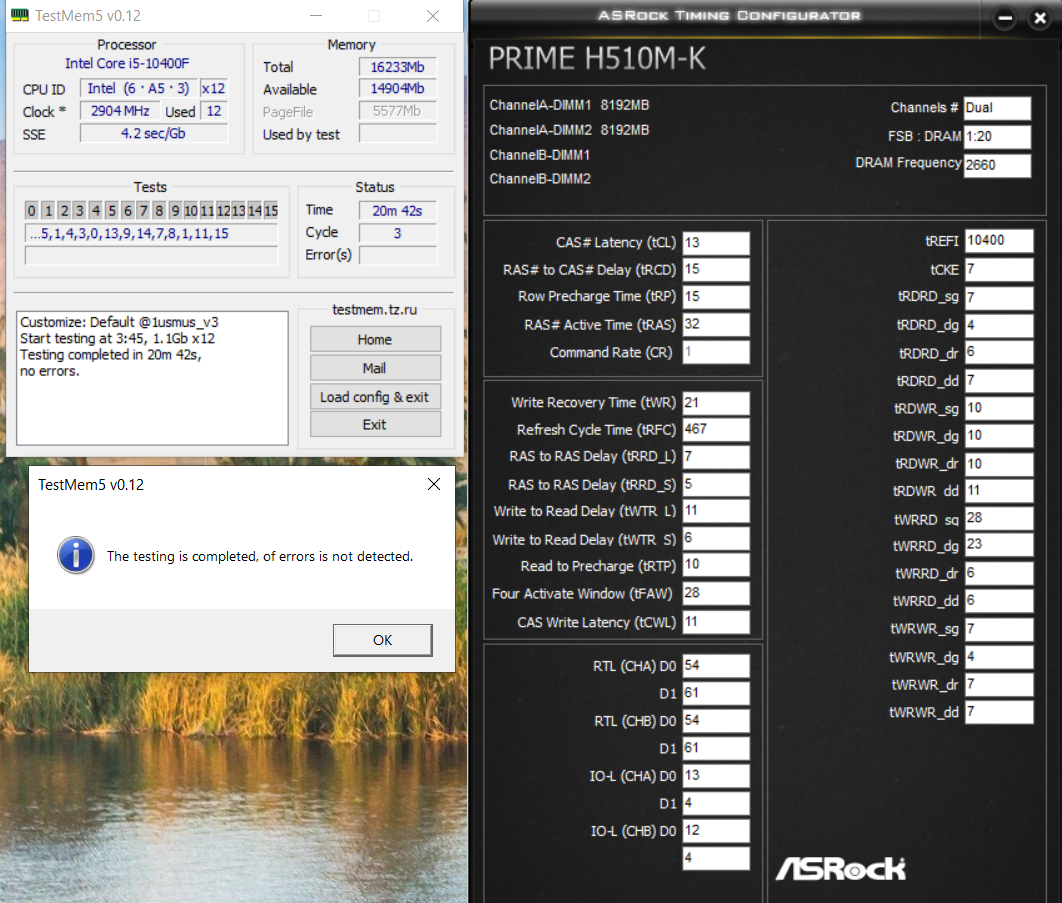Click the ASRock logo
1062x903 pixels.
tap(841, 868)
